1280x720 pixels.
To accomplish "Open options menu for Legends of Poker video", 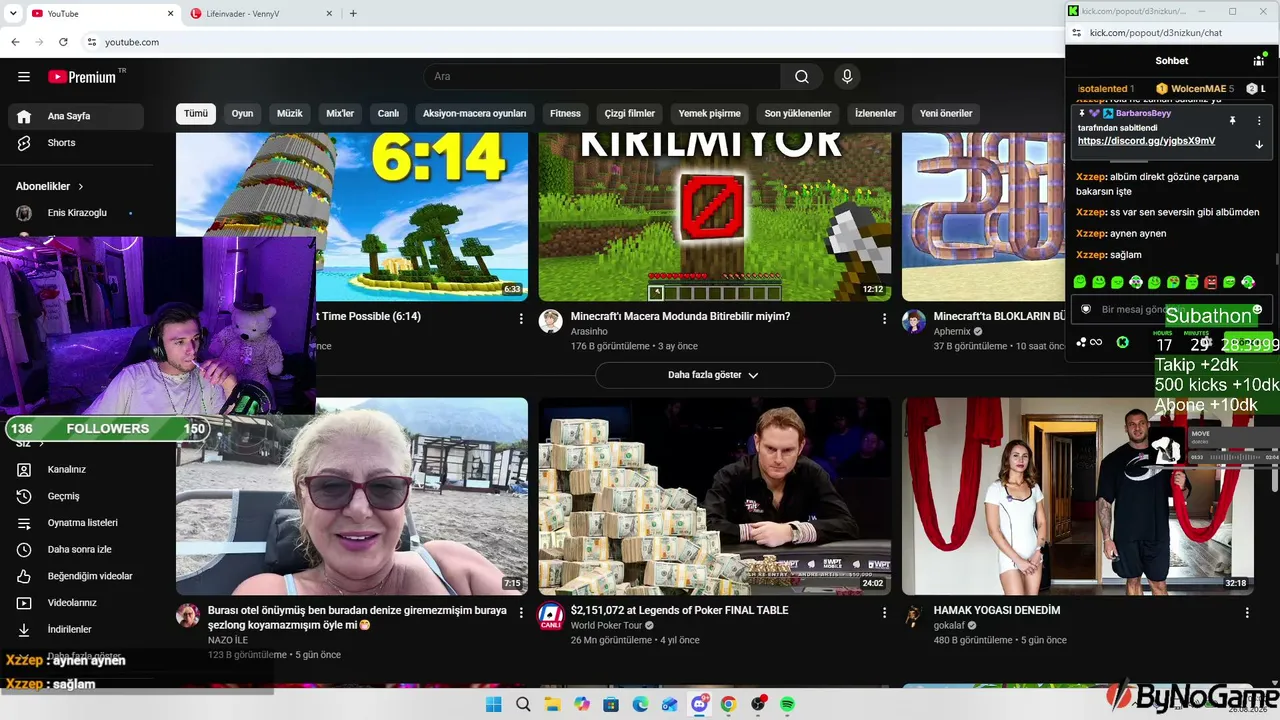I will pyautogui.click(x=884, y=612).
